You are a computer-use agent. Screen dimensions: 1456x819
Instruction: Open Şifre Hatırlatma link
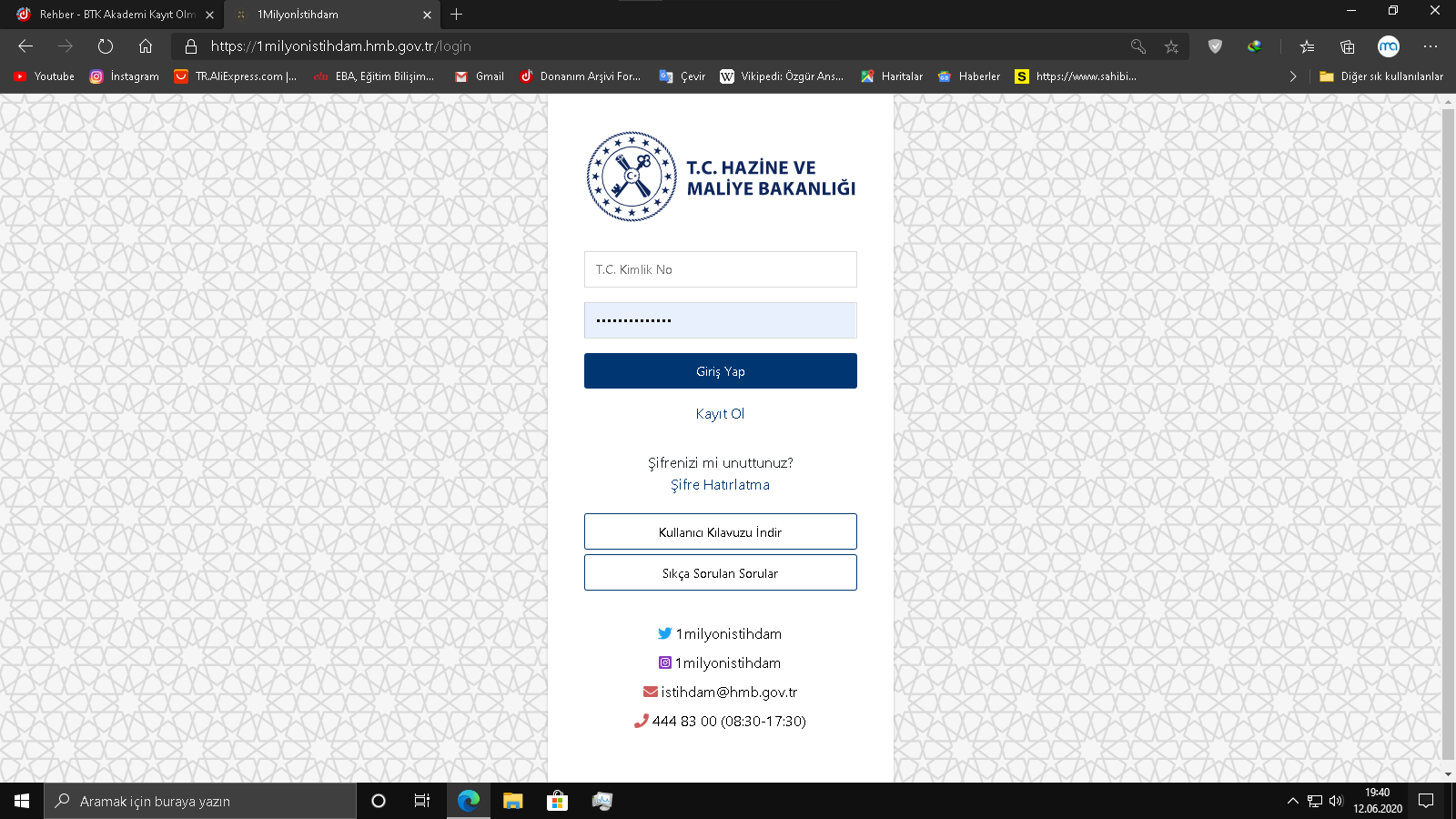(720, 485)
